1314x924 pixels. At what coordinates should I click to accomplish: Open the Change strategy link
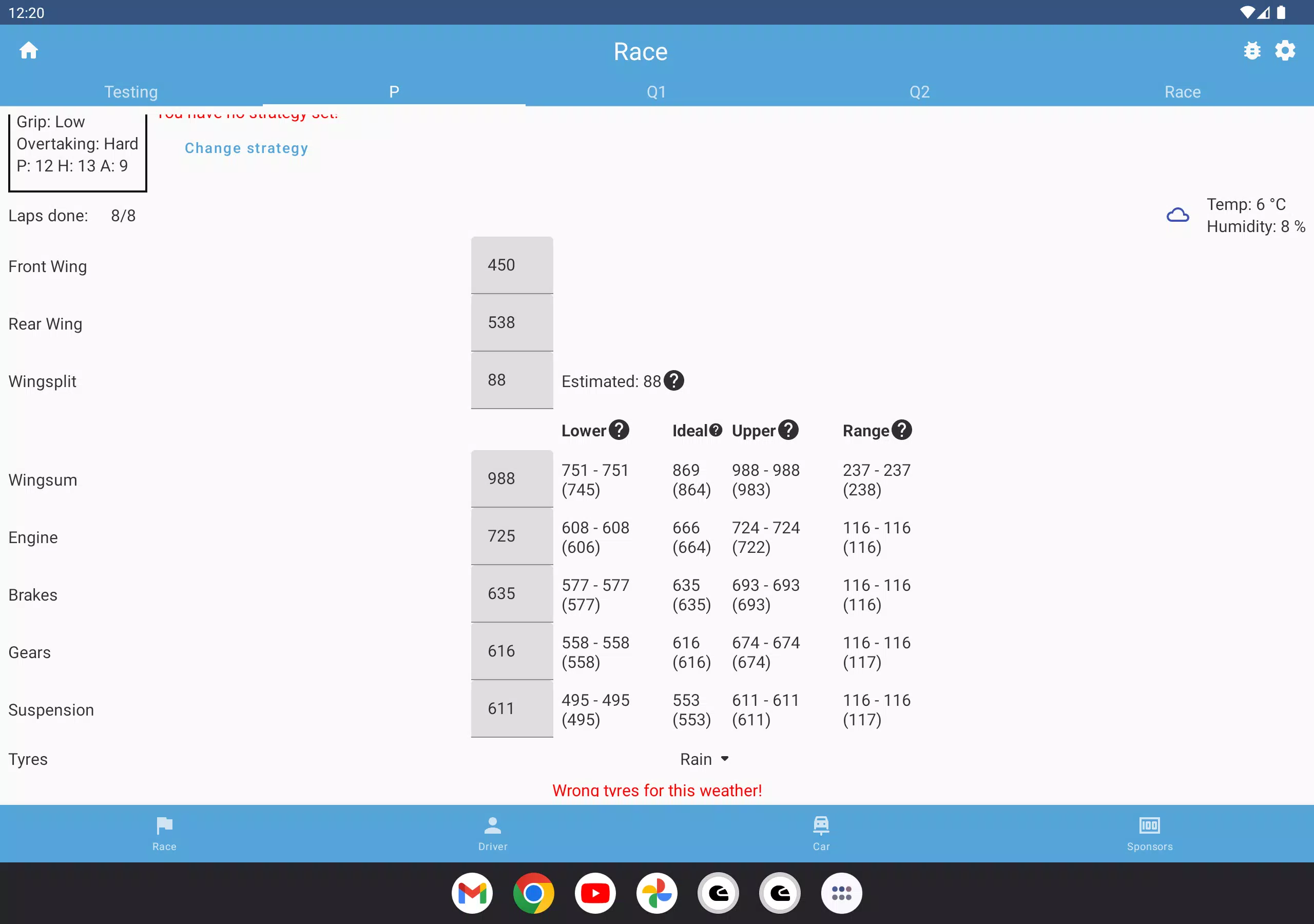click(x=246, y=148)
